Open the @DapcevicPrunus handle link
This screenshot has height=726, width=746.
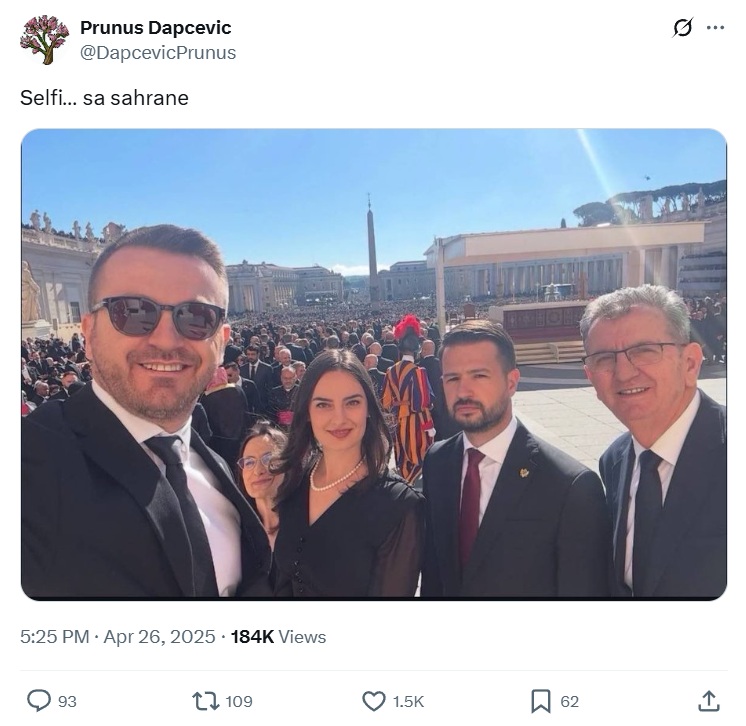pos(158,53)
